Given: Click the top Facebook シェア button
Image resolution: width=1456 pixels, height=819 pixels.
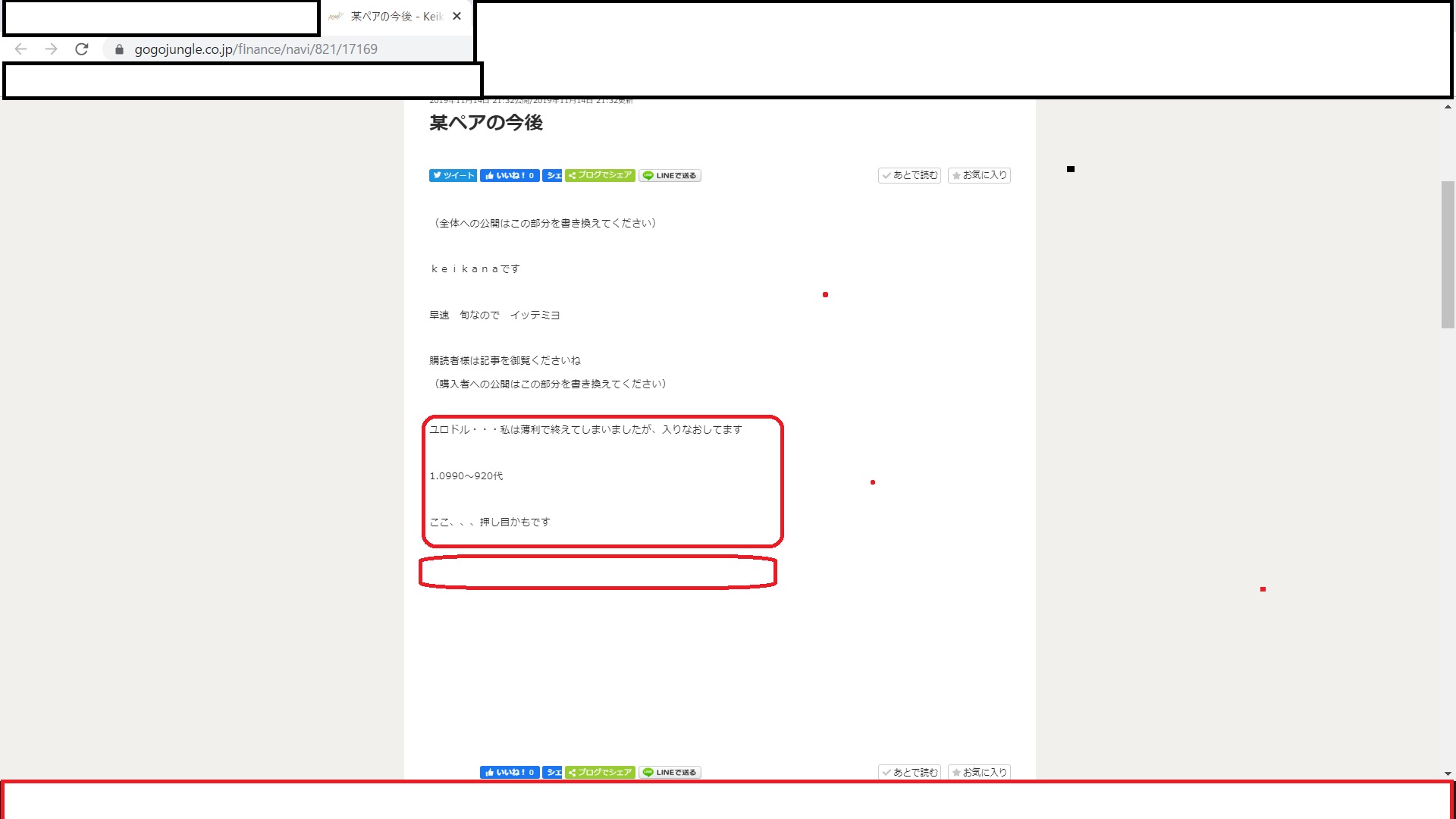Looking at the screenshot, I should point(553,175).
